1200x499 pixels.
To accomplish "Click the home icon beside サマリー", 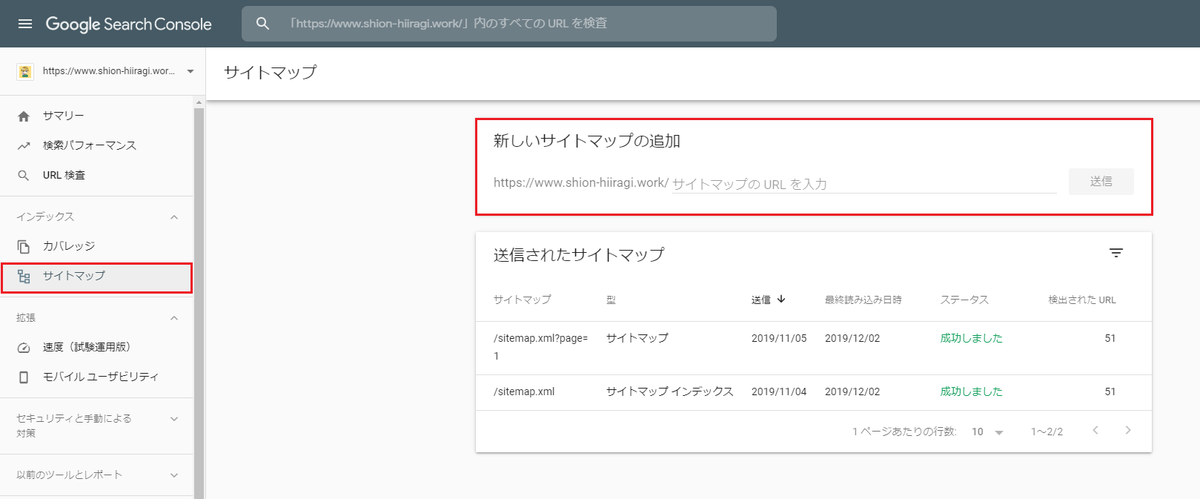I will point(24,116).
